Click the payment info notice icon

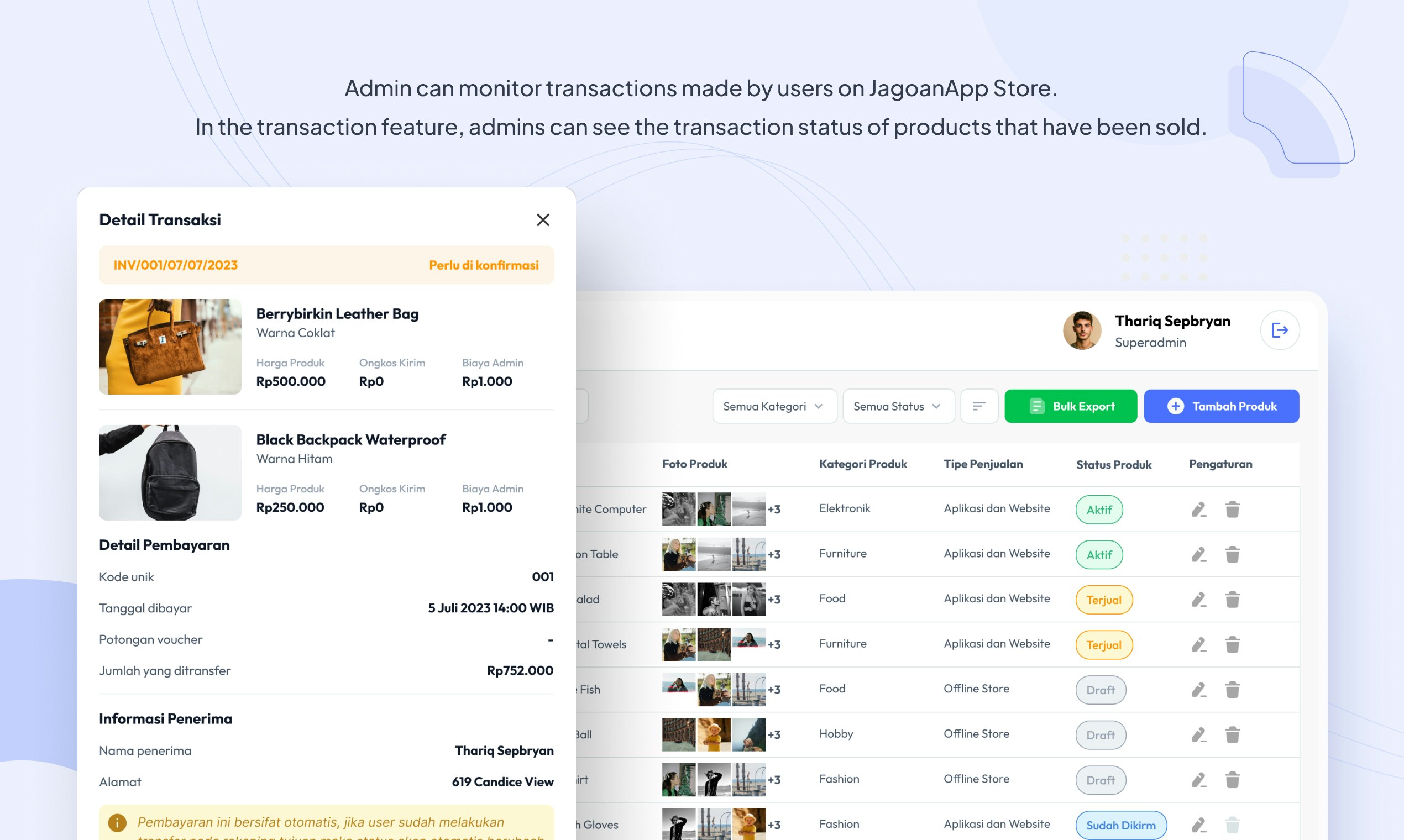117,822
